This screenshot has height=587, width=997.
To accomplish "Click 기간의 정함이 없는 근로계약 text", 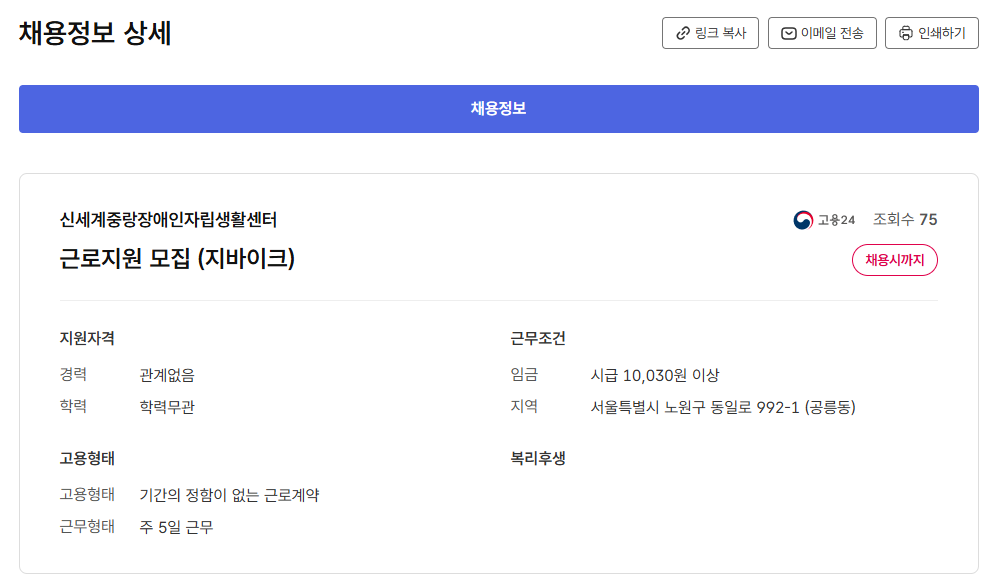I will click(229, 495).
